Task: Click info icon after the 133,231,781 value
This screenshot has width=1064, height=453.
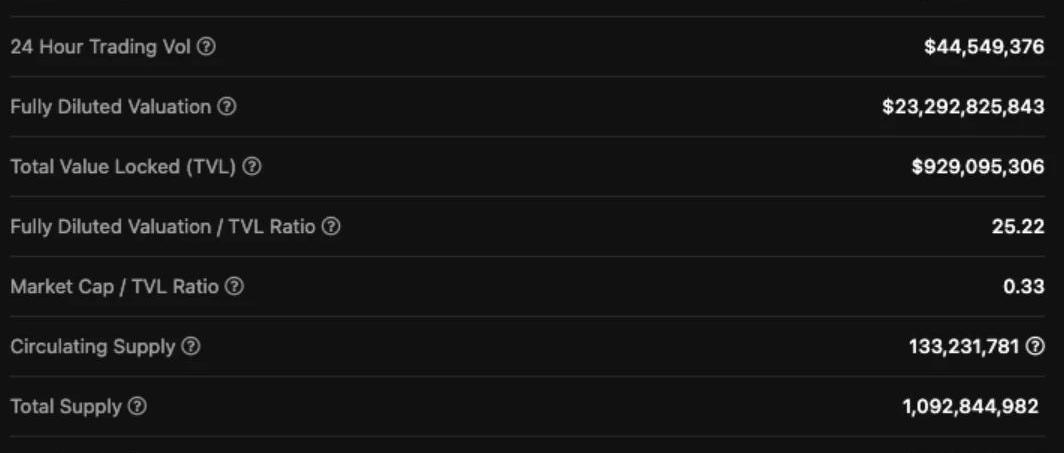Action: click(1036, 347)
